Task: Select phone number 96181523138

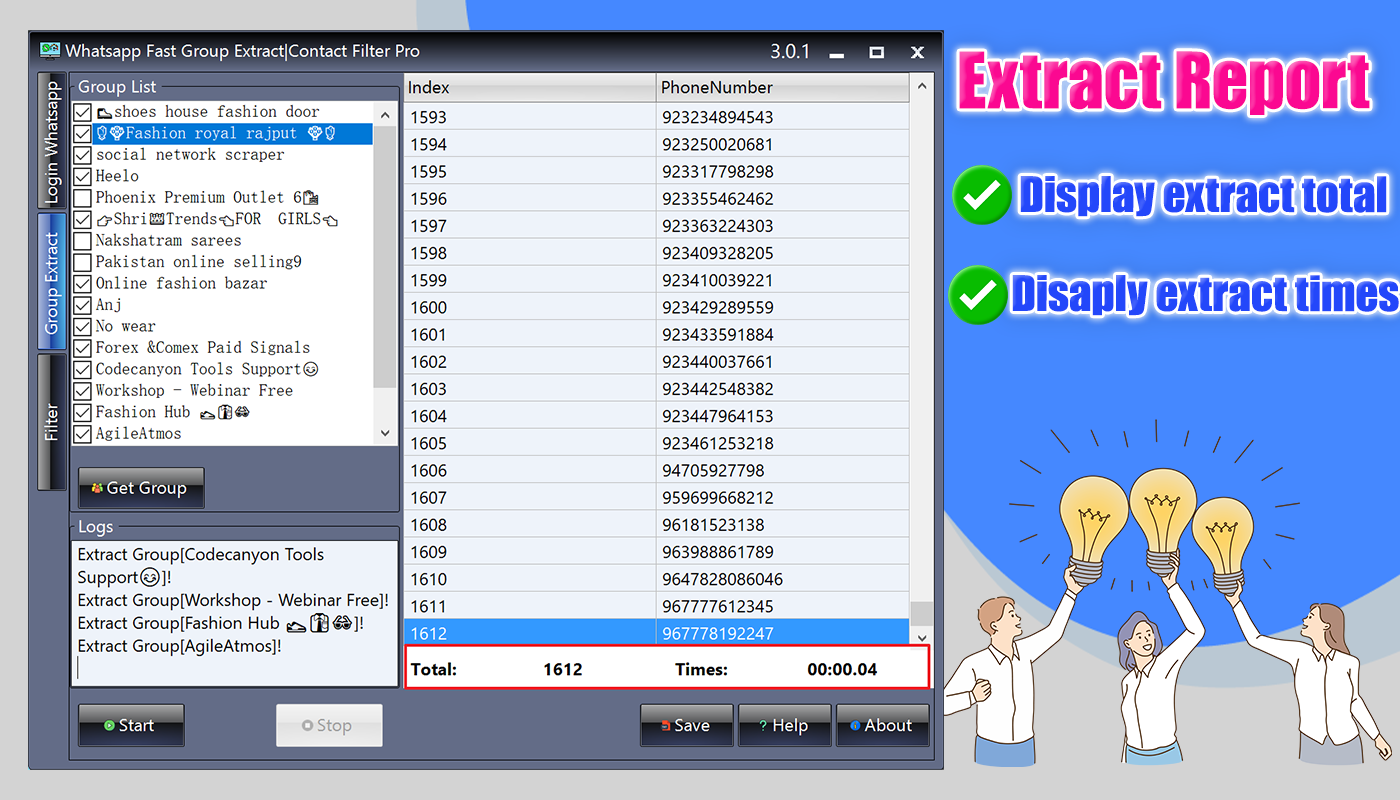Action: click(783, 524)
